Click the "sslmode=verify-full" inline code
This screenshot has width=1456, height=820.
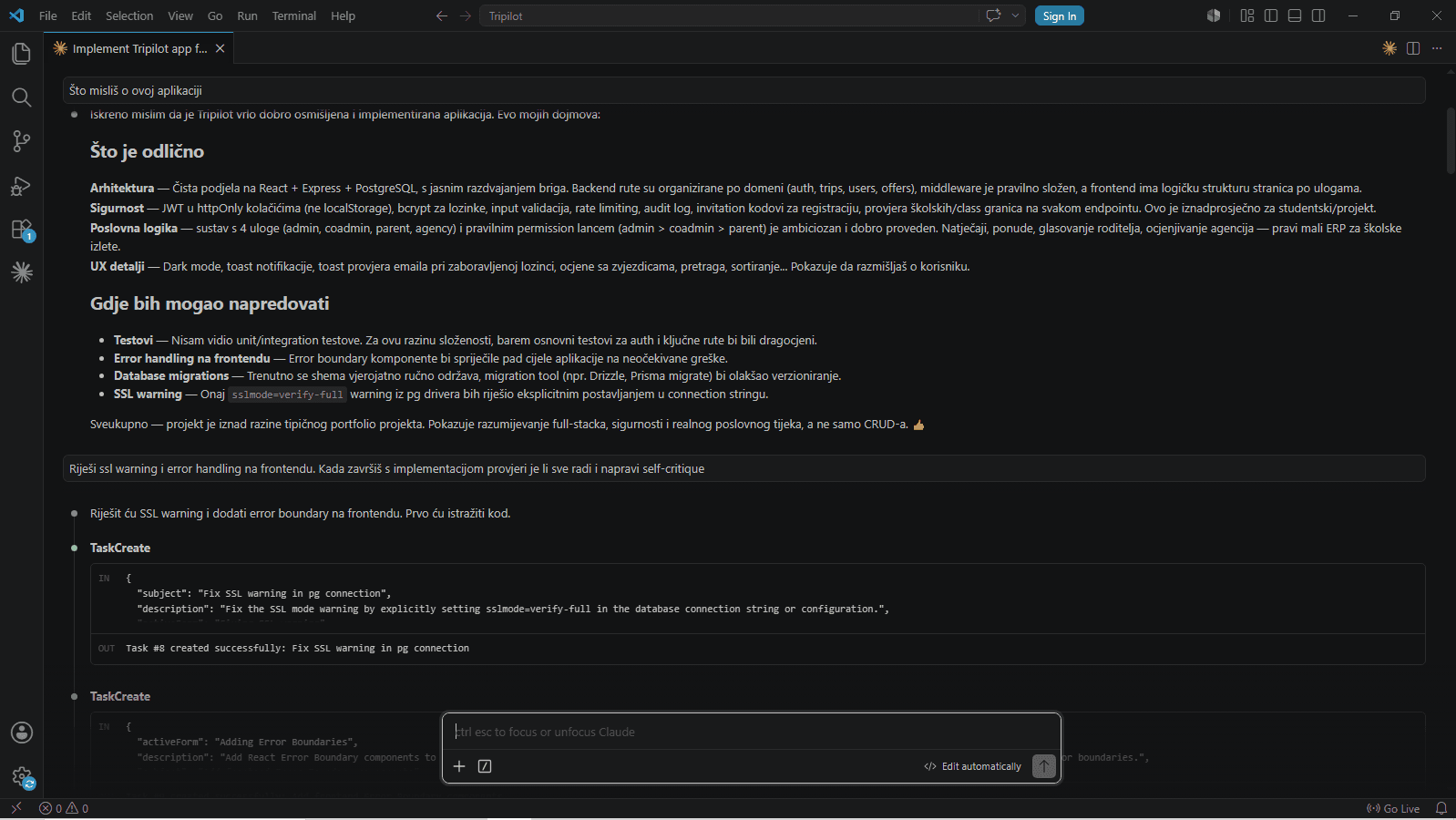click(x=287, y=395)
